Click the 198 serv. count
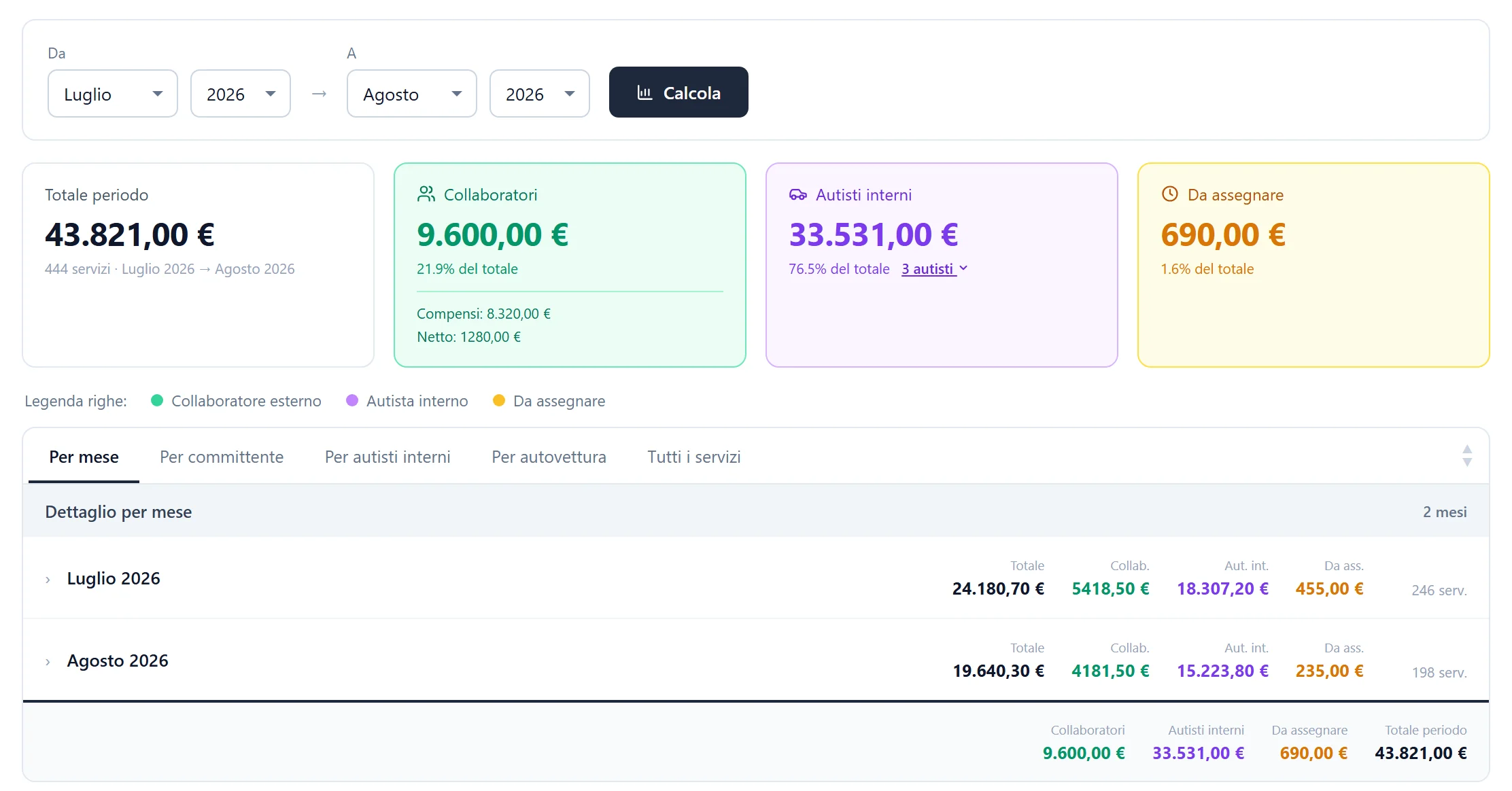 coord(1439,673)
